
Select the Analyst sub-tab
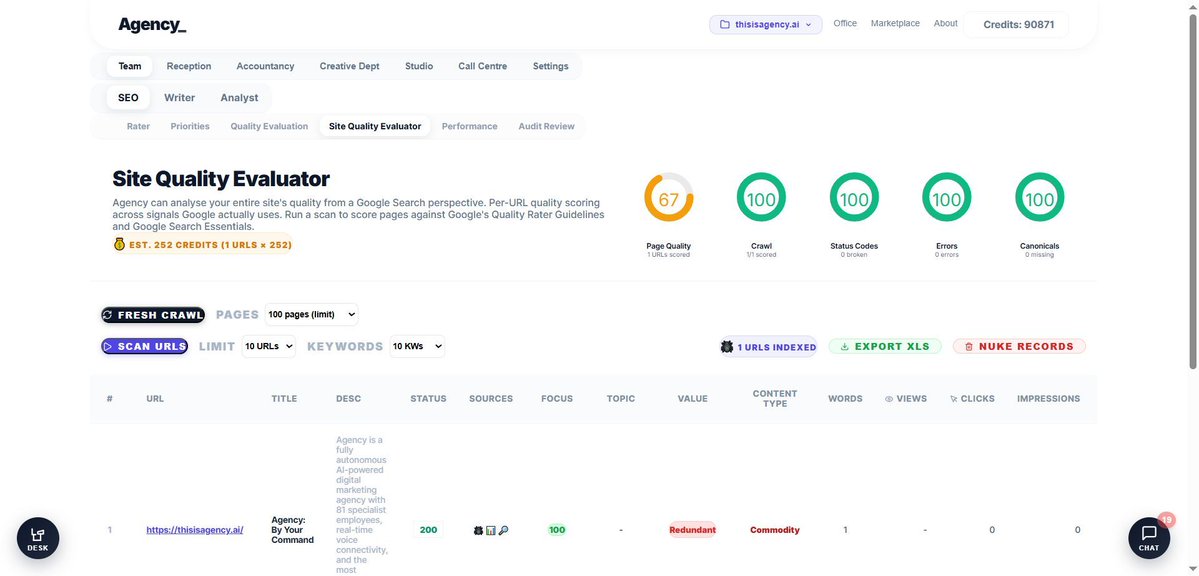[x=239, y=98]
